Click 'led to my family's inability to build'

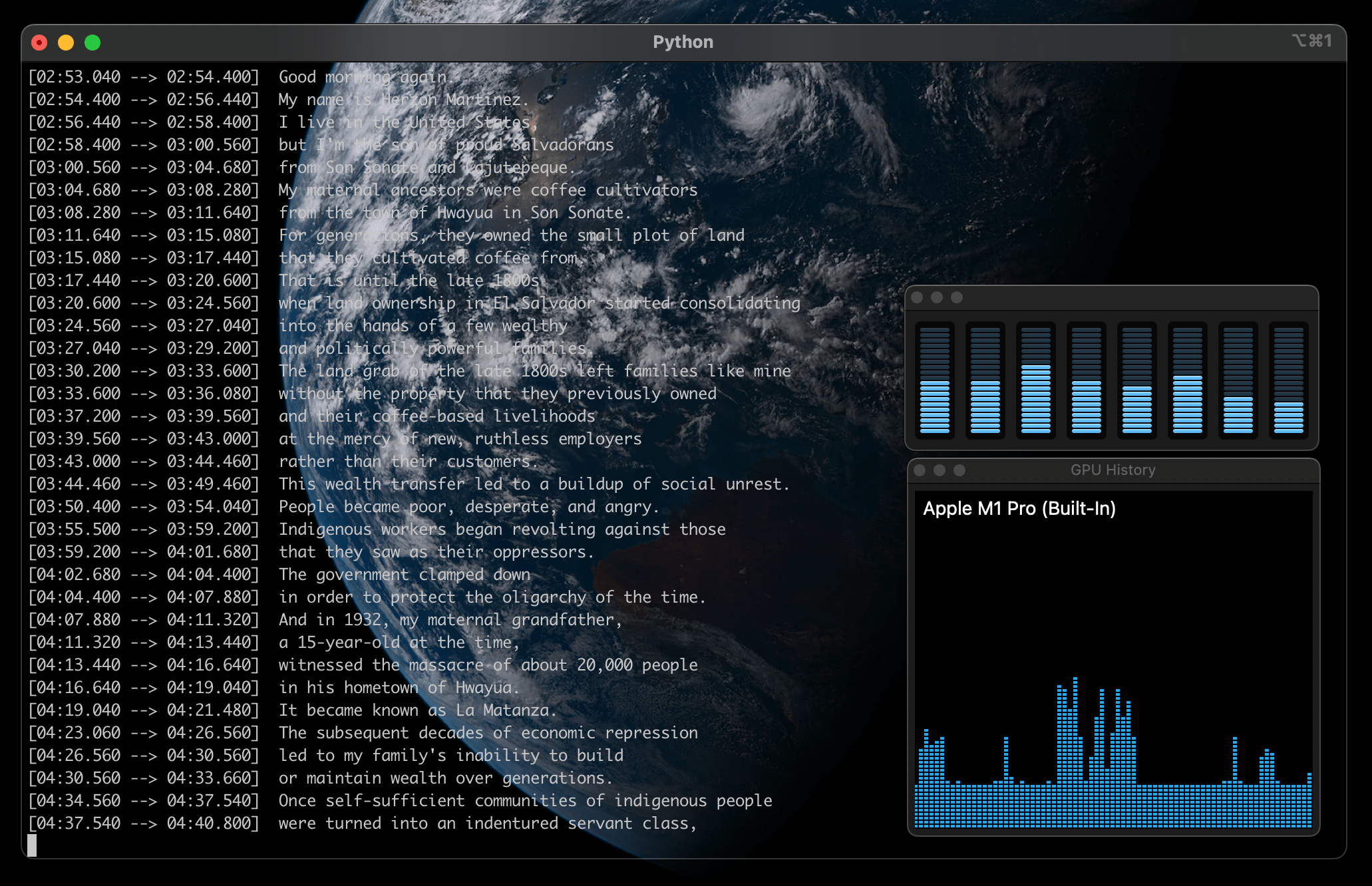click(x=451, y=756)
